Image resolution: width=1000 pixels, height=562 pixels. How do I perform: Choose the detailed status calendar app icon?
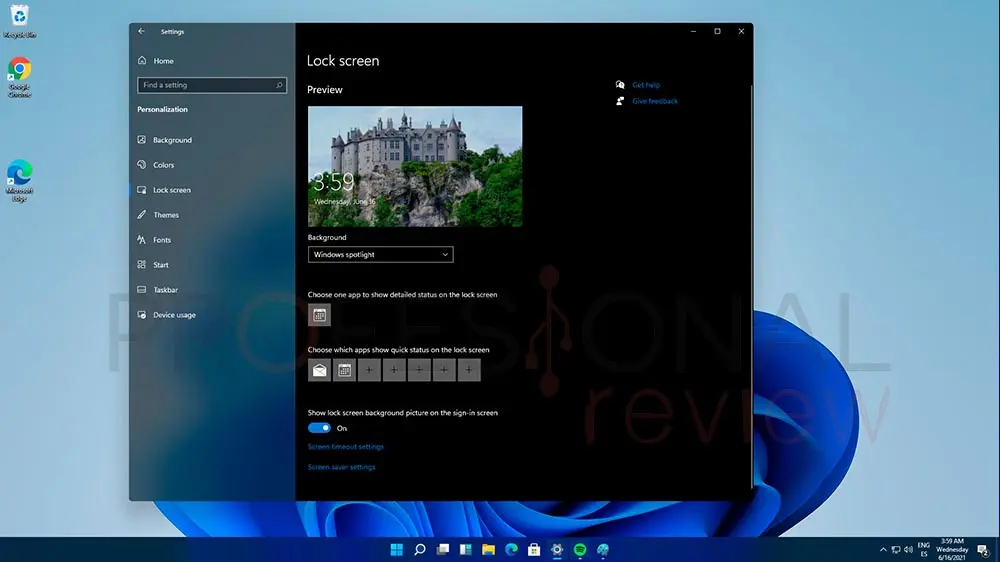point(320,314)
